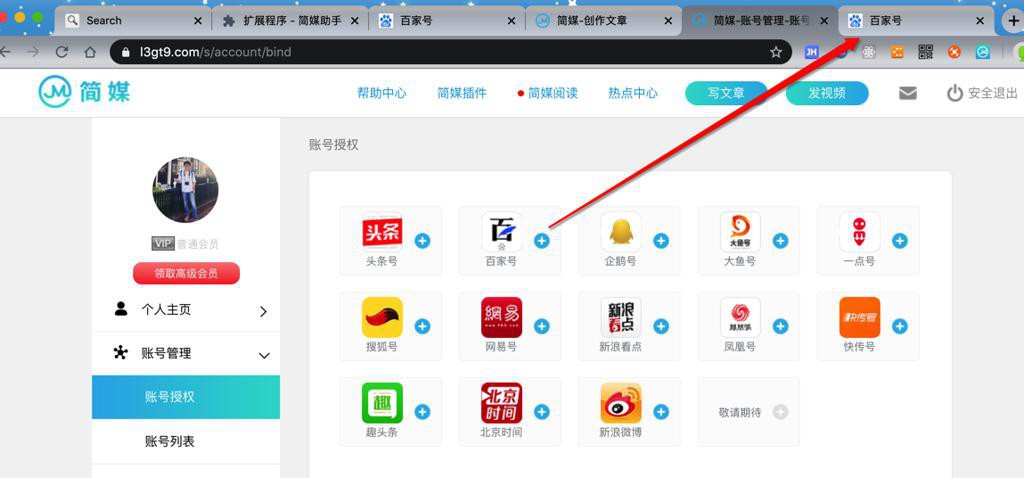
Task: Open the 简媒插件 link
Action: tap(462, 93)
